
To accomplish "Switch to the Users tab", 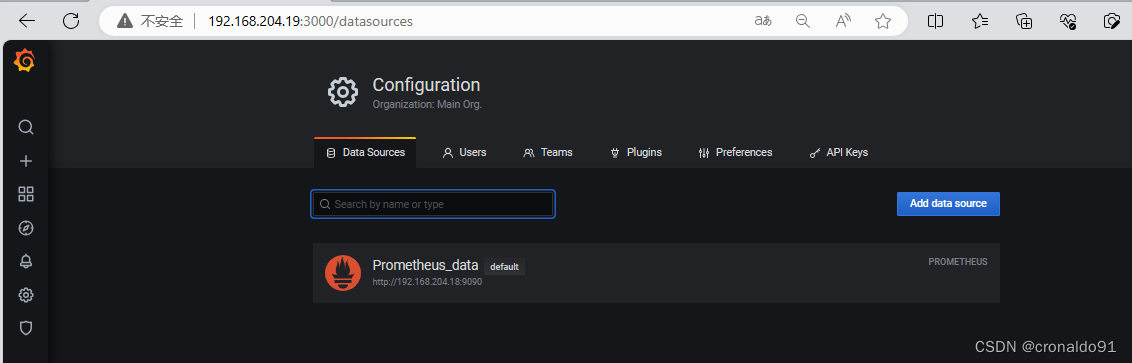I will tap(464, 152).
